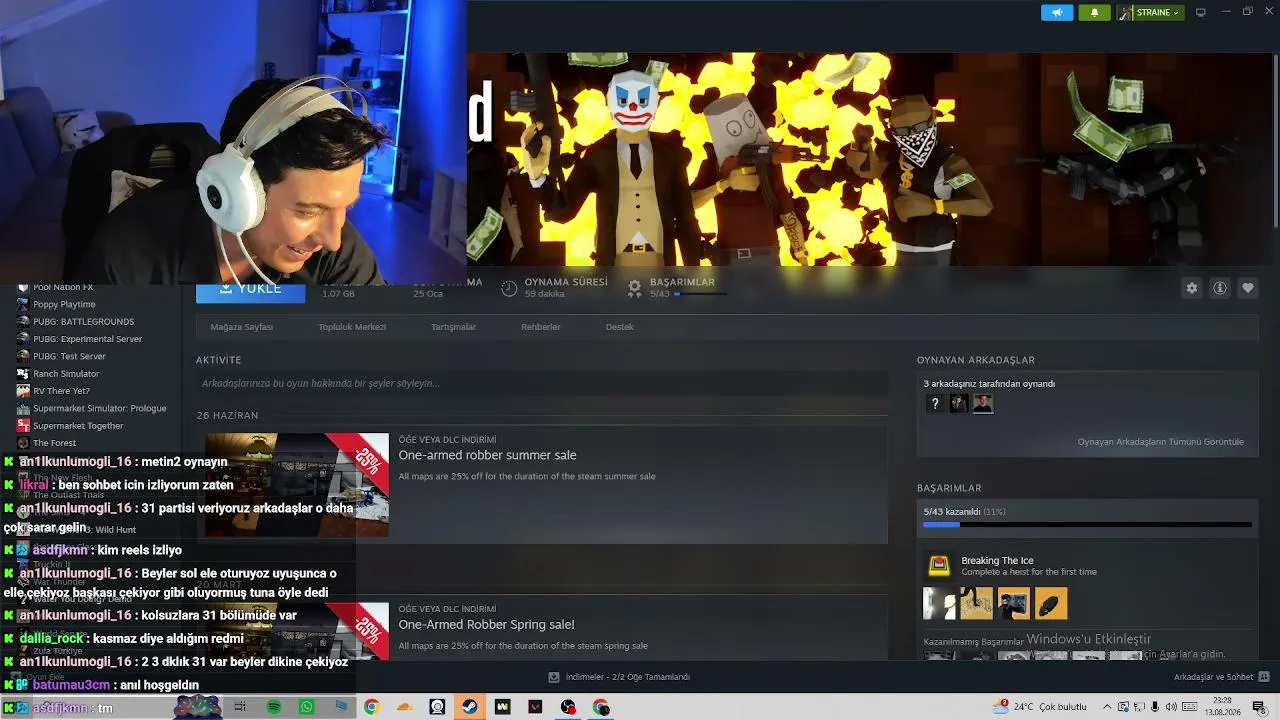Select PUBG: Experimental Server in library

point(88,339)
